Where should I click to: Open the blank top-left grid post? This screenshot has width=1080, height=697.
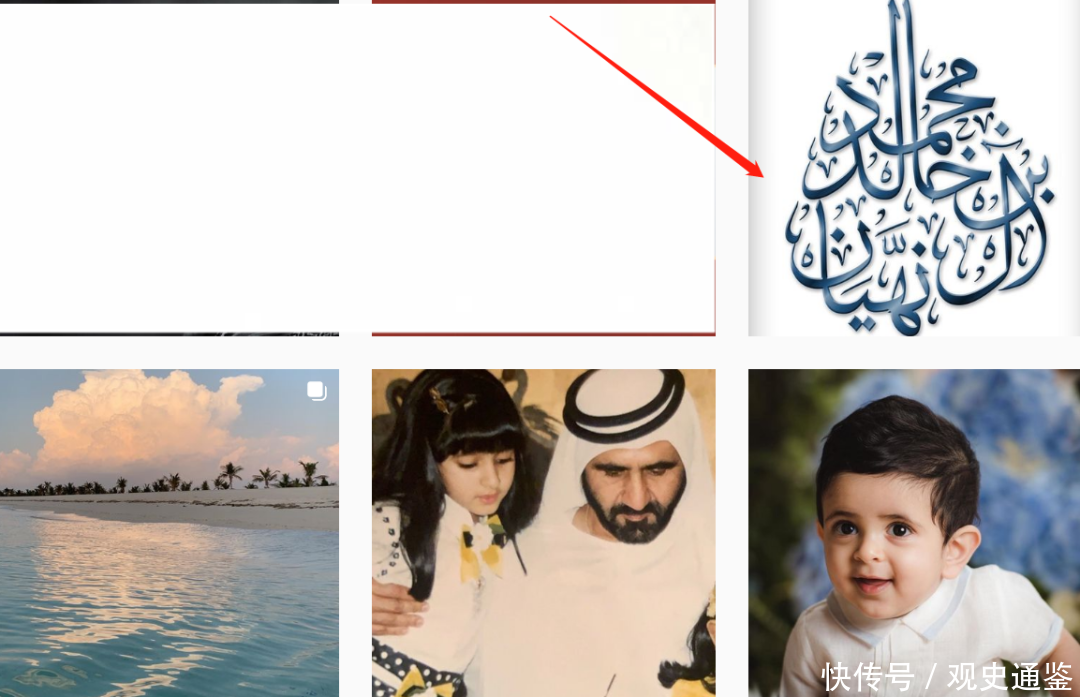click(x=169, y=168)
